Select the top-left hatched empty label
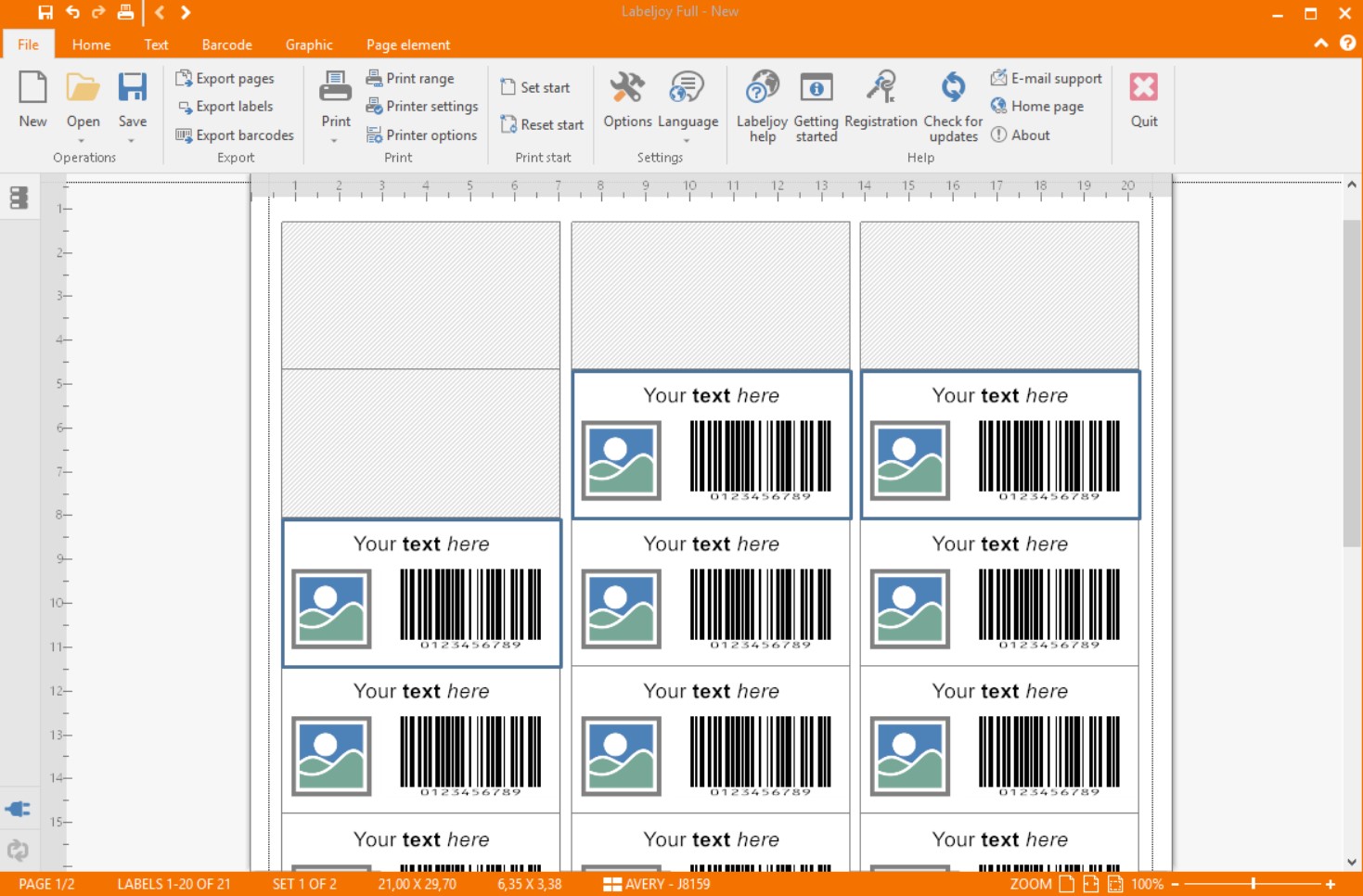This screenshot has width=1363, height=896. (420, 295)
